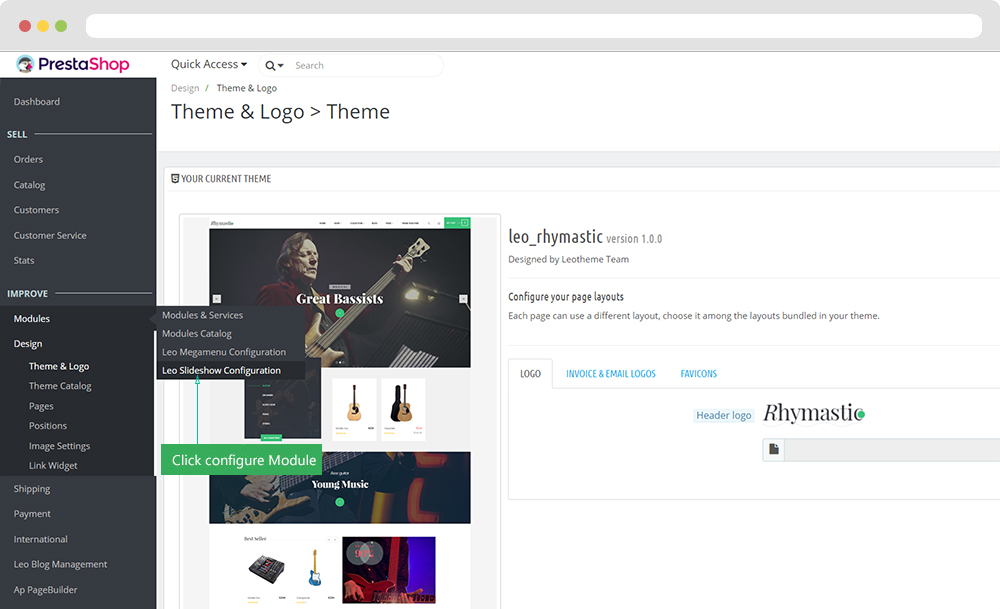The width and height of the screenshot is (1000, 609).
Task: Switch to the LOGO tab
Action: pyautogui.click(x=530, y=374)
